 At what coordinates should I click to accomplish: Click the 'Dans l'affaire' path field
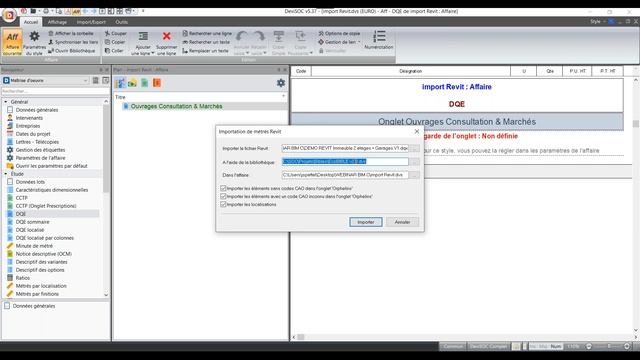(345, 175)
